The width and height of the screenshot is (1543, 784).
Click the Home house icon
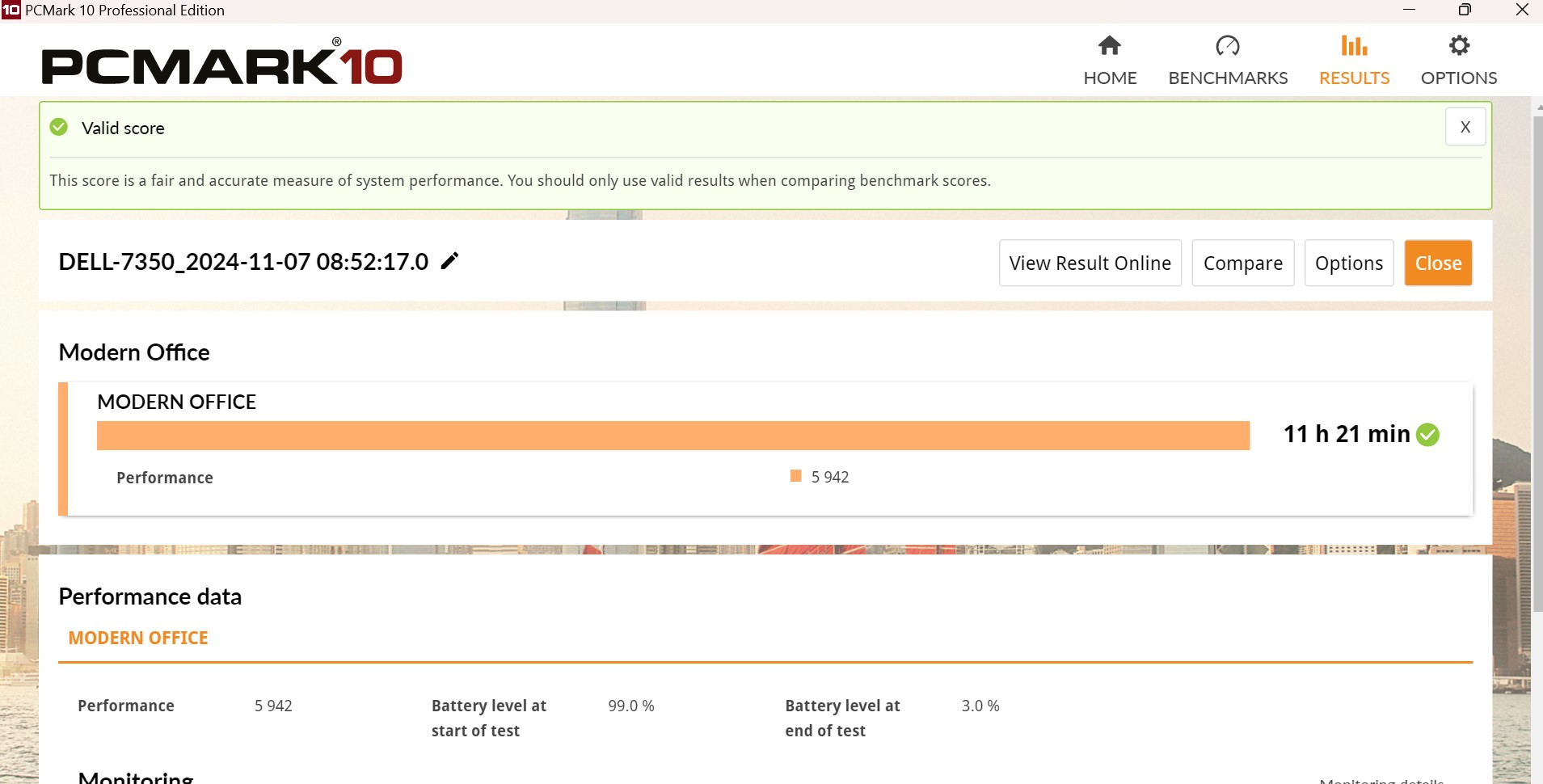pyautogui.click(x=1109, y=46)
